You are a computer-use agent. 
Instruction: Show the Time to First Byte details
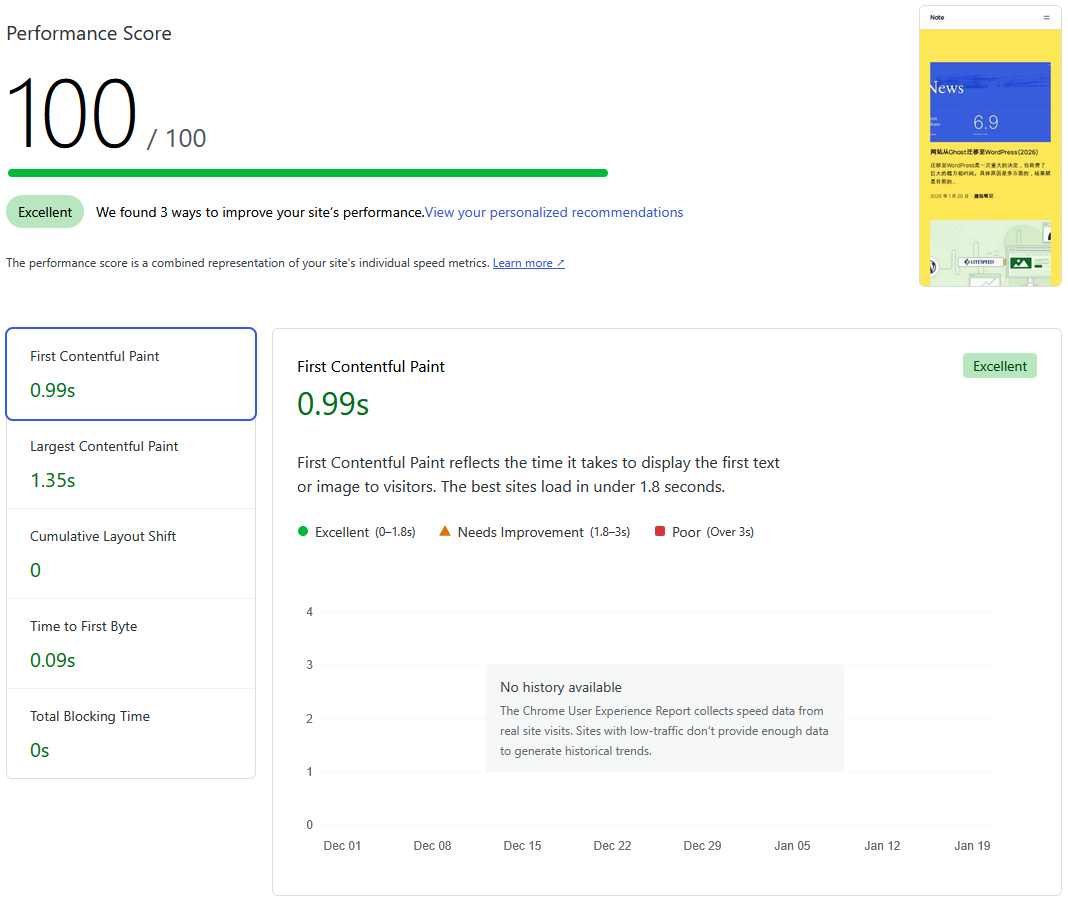point(130,644)
